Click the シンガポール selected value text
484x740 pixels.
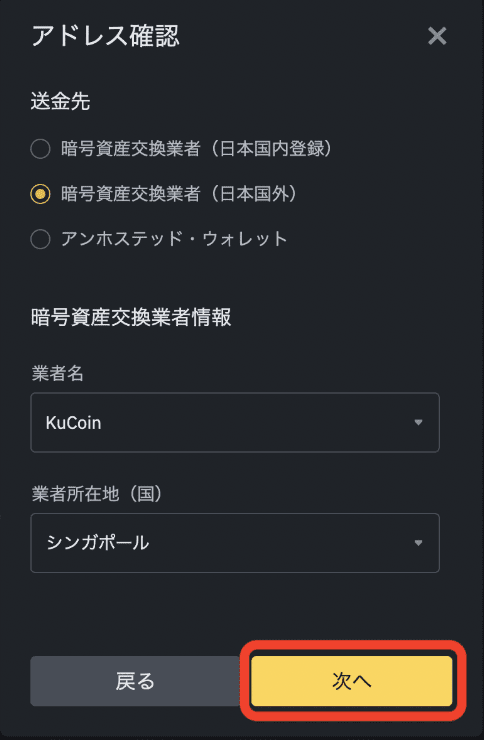click(x=98, y=543)
